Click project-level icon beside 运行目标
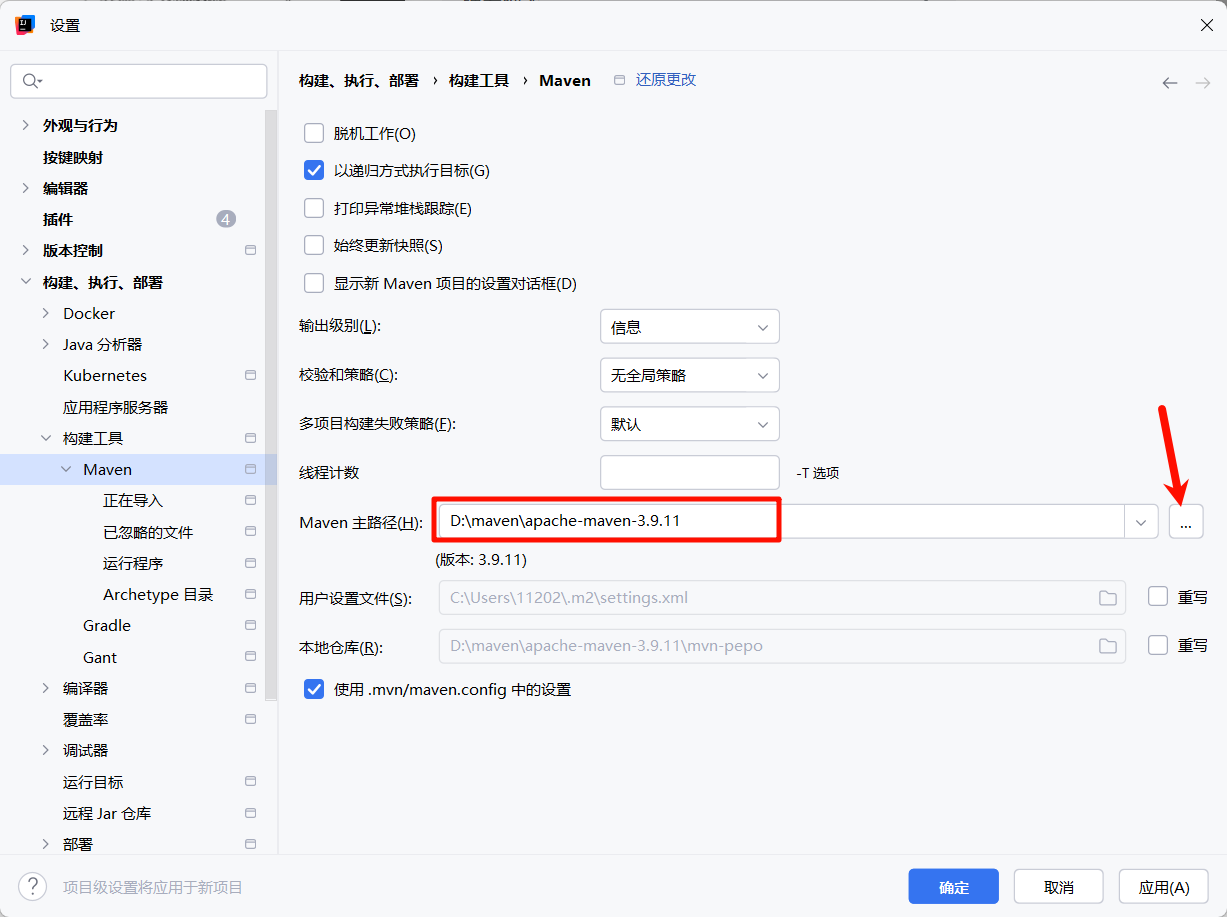 pos(250,782)
